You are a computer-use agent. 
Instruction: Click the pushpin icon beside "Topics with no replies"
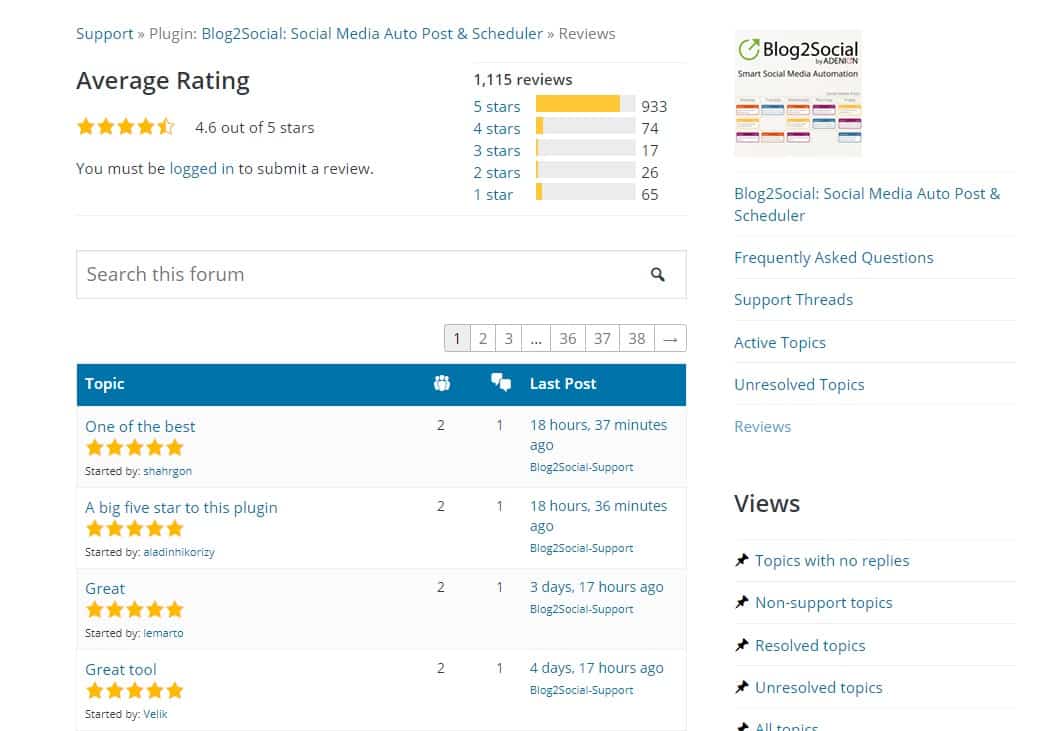[742, 560]
